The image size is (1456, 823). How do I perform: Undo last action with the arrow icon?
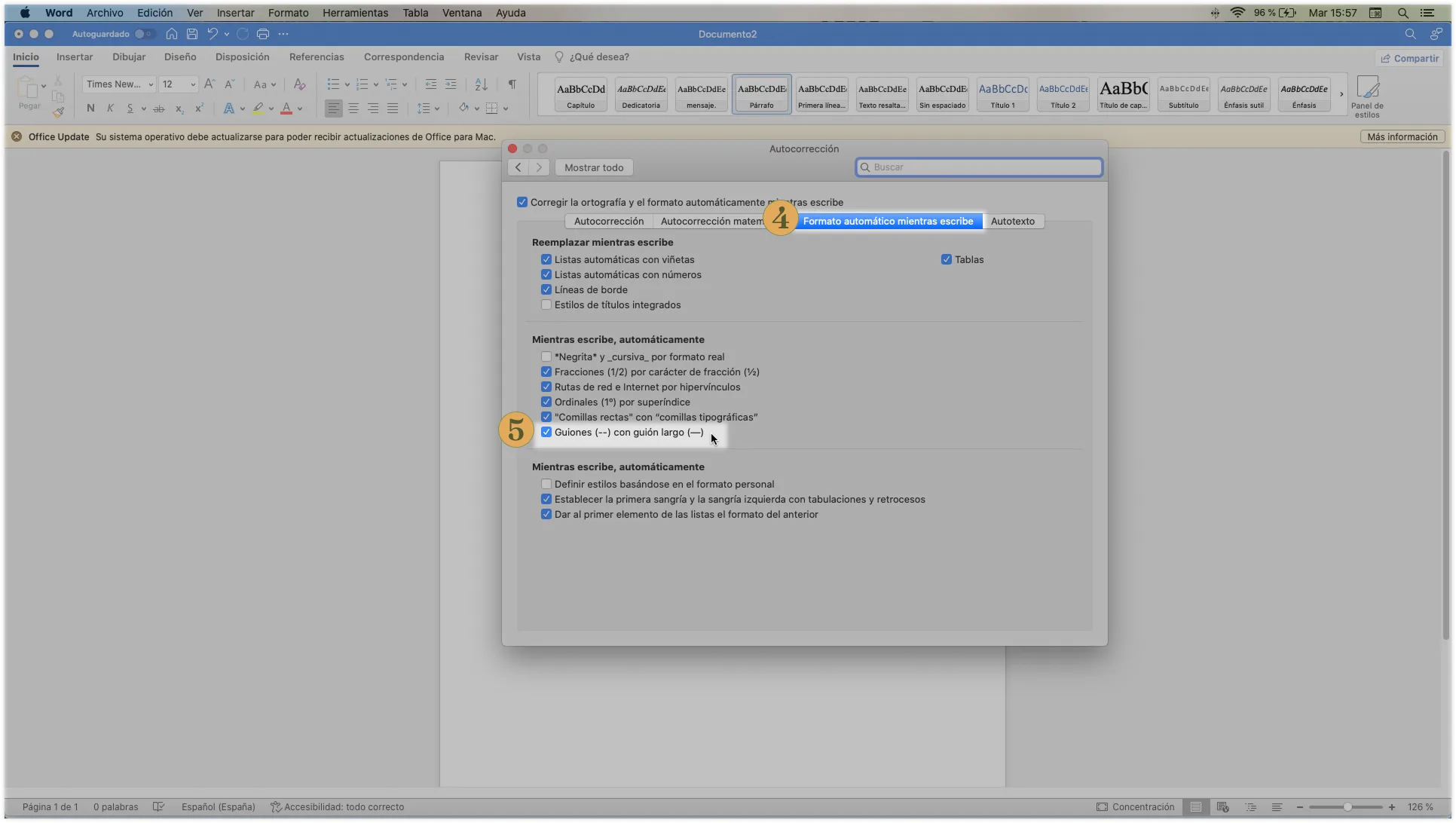[x=213, y=34]
